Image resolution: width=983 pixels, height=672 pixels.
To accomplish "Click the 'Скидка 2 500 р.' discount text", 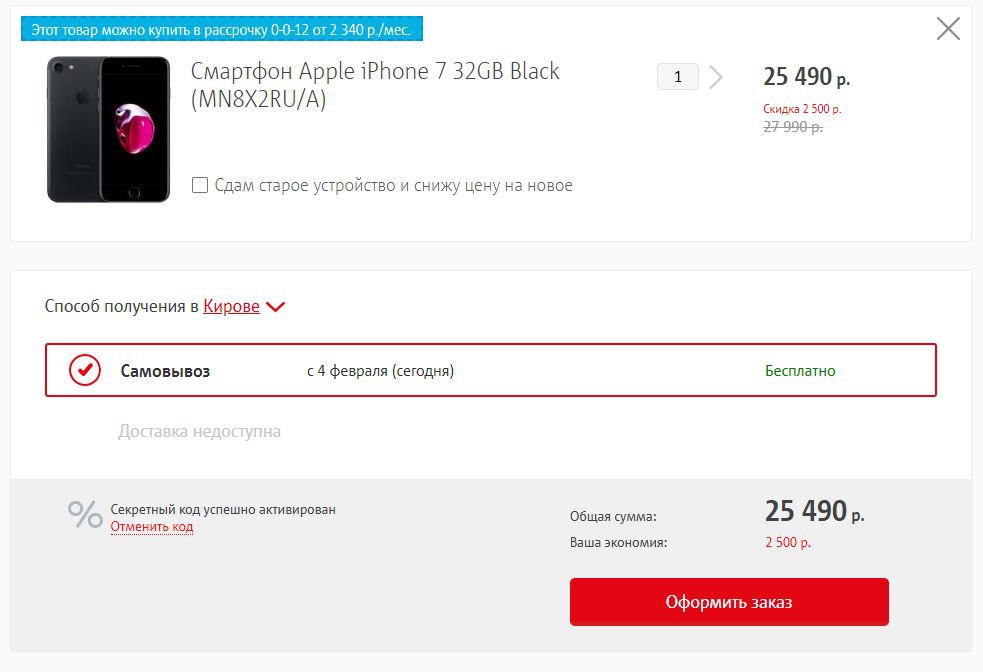I will click(802, 108).
